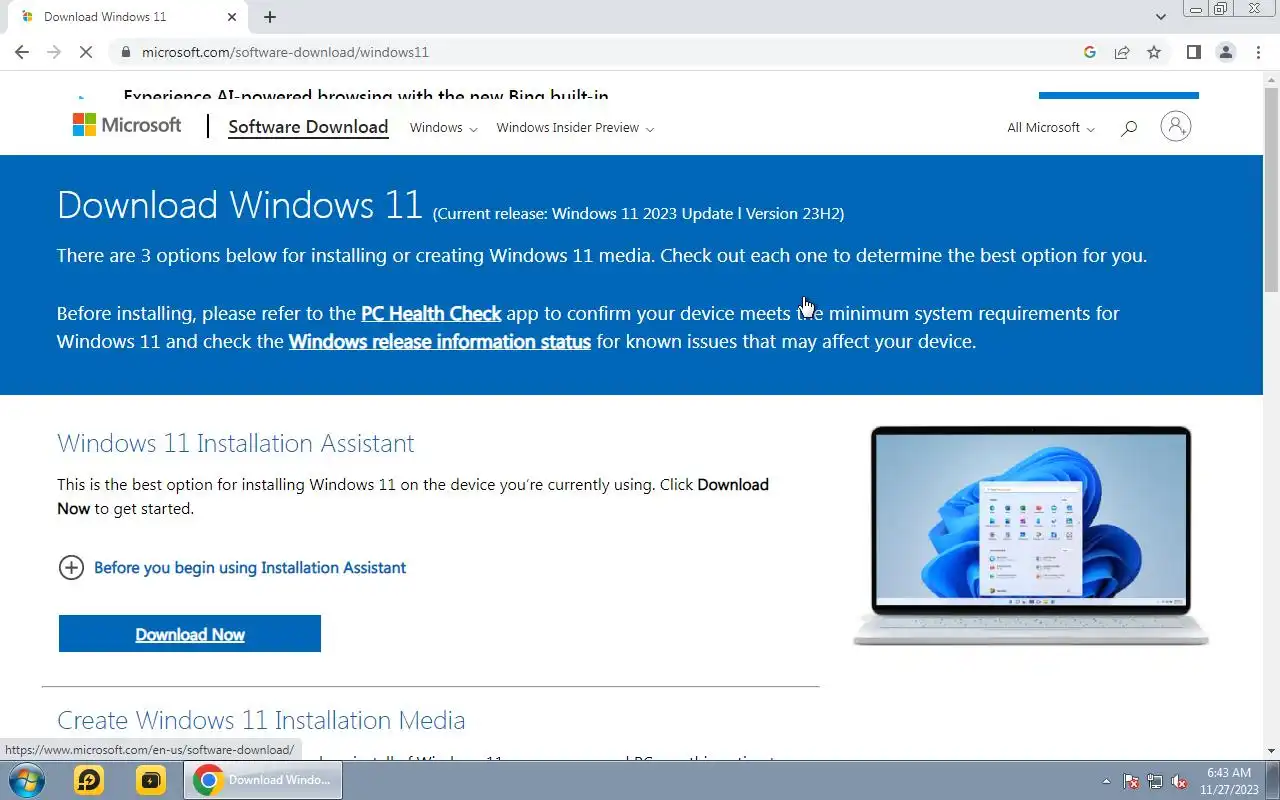Screen dimensions: 1280x800
Task: Open the yellow square taskbar app
Action: [151, 780]
